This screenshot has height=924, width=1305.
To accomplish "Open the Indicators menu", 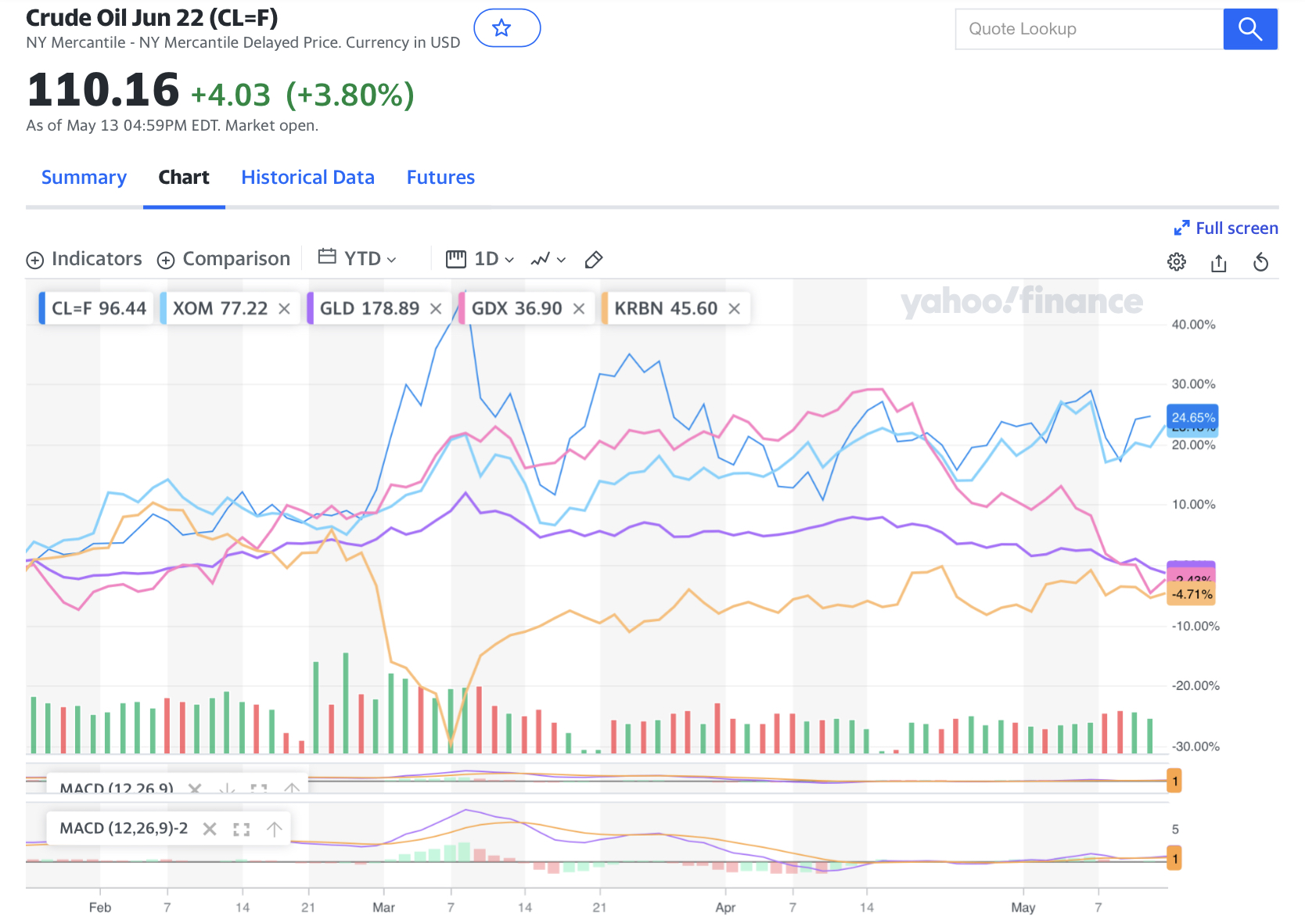I will click(x=84, y=259).
